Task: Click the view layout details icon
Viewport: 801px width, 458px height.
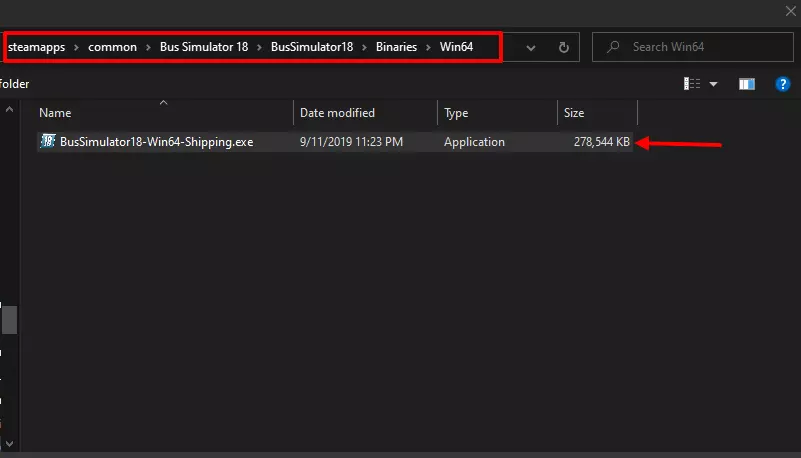Action: [692, 84]
